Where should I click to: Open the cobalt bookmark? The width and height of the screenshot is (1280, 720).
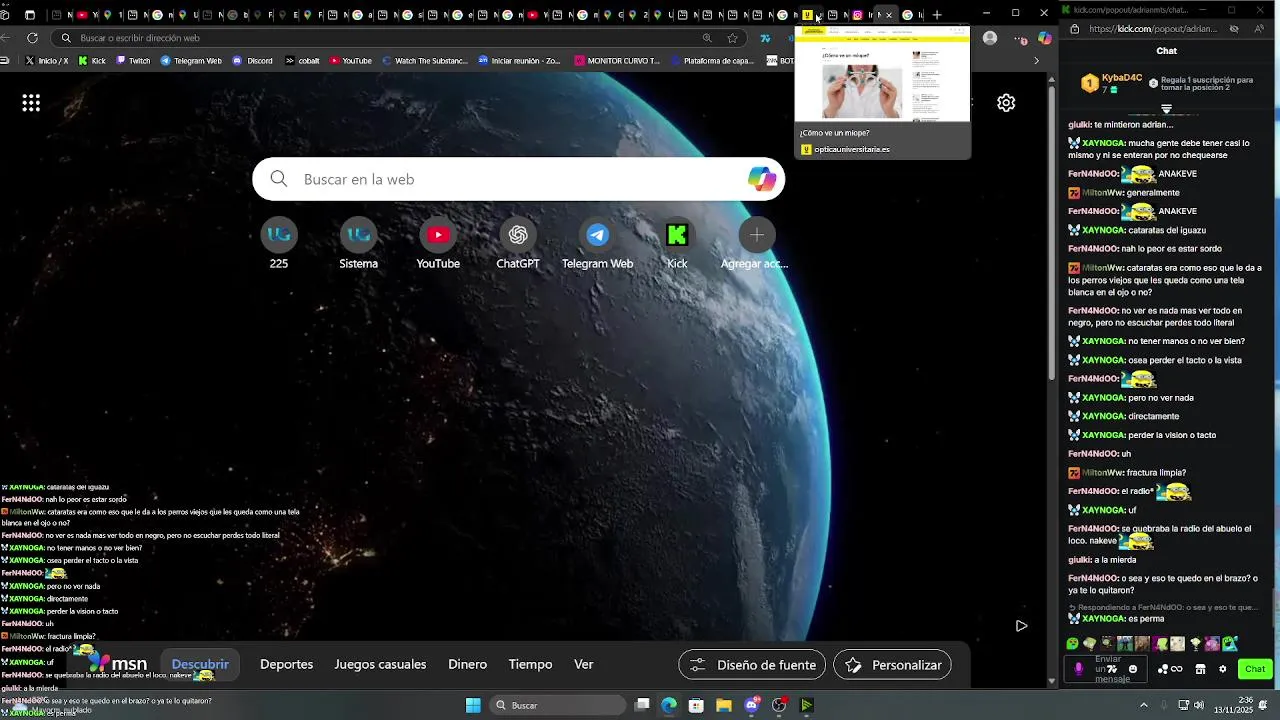tap(302, 61)
